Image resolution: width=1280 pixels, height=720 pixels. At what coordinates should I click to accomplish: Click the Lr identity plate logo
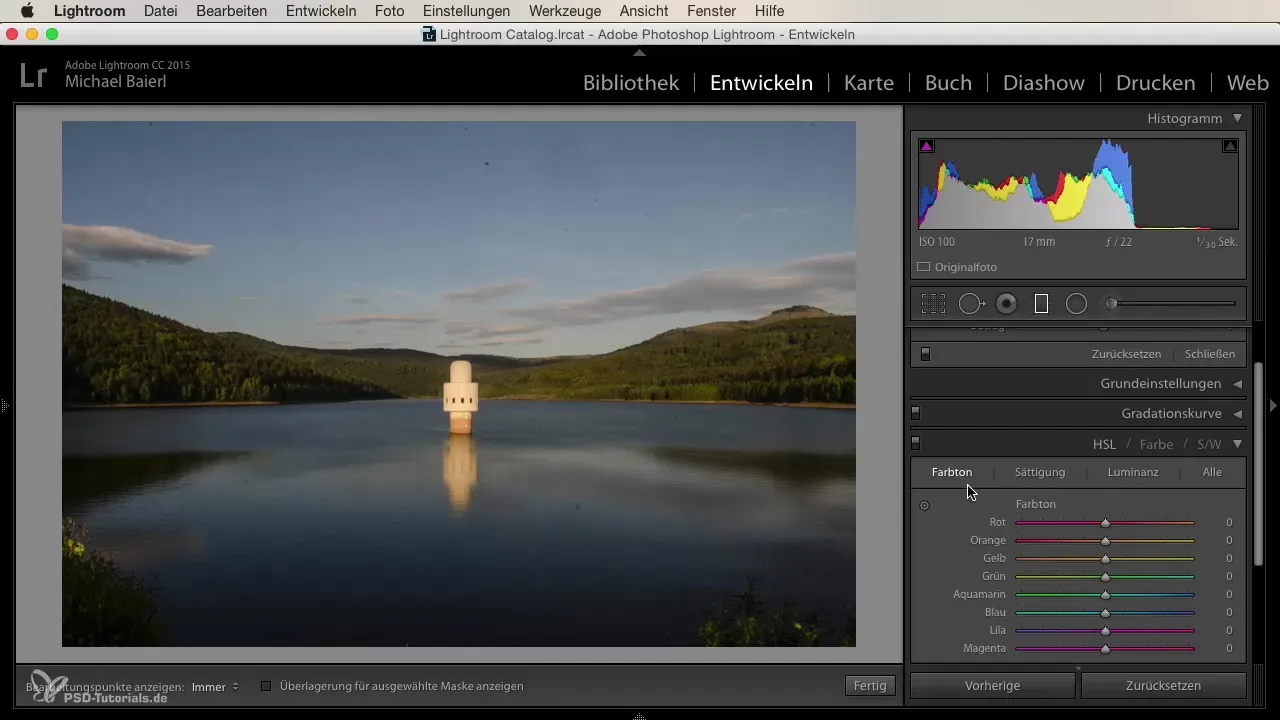33,76
